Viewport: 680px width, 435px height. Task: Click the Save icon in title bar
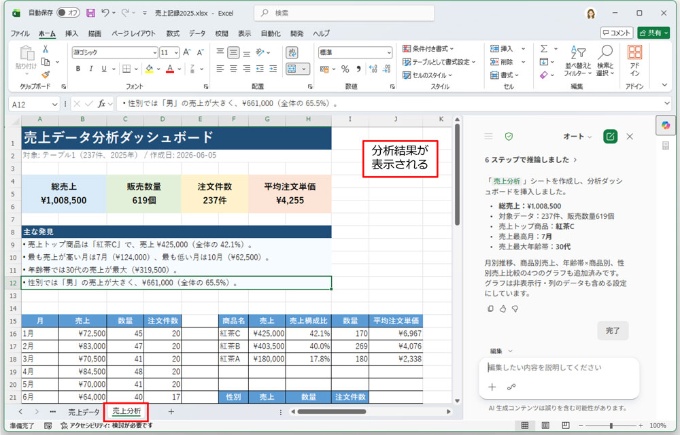90,13
